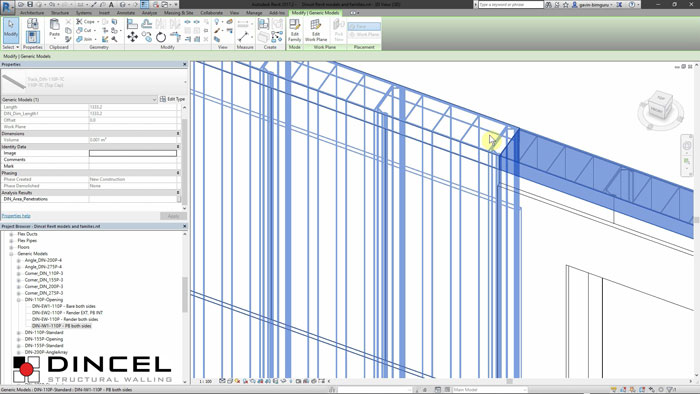Expand the Corner_DIN_200P-3 tree node
700x394 pixels.
coord(19,286)
